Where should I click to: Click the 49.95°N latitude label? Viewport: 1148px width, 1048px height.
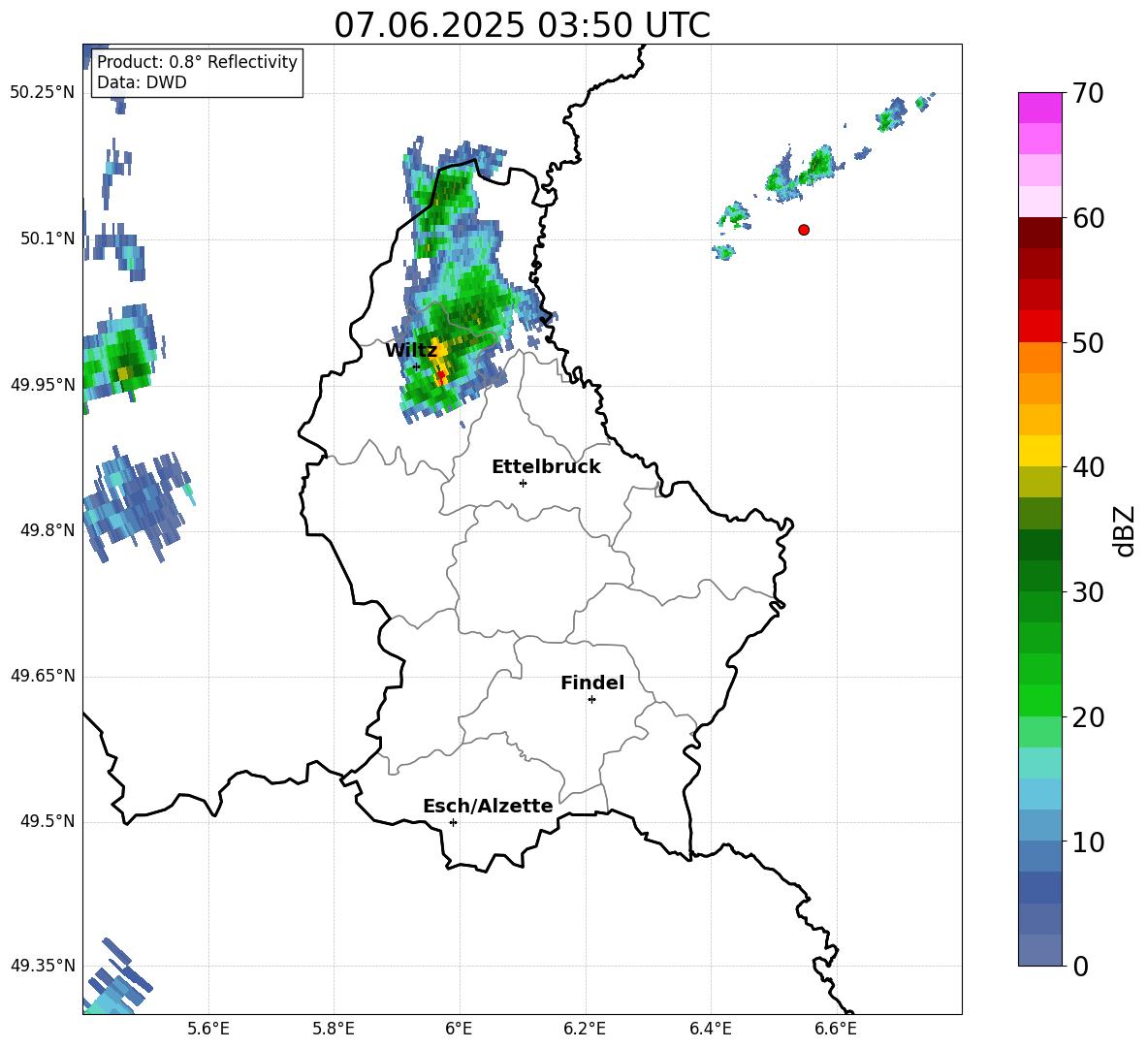point(43,384)
